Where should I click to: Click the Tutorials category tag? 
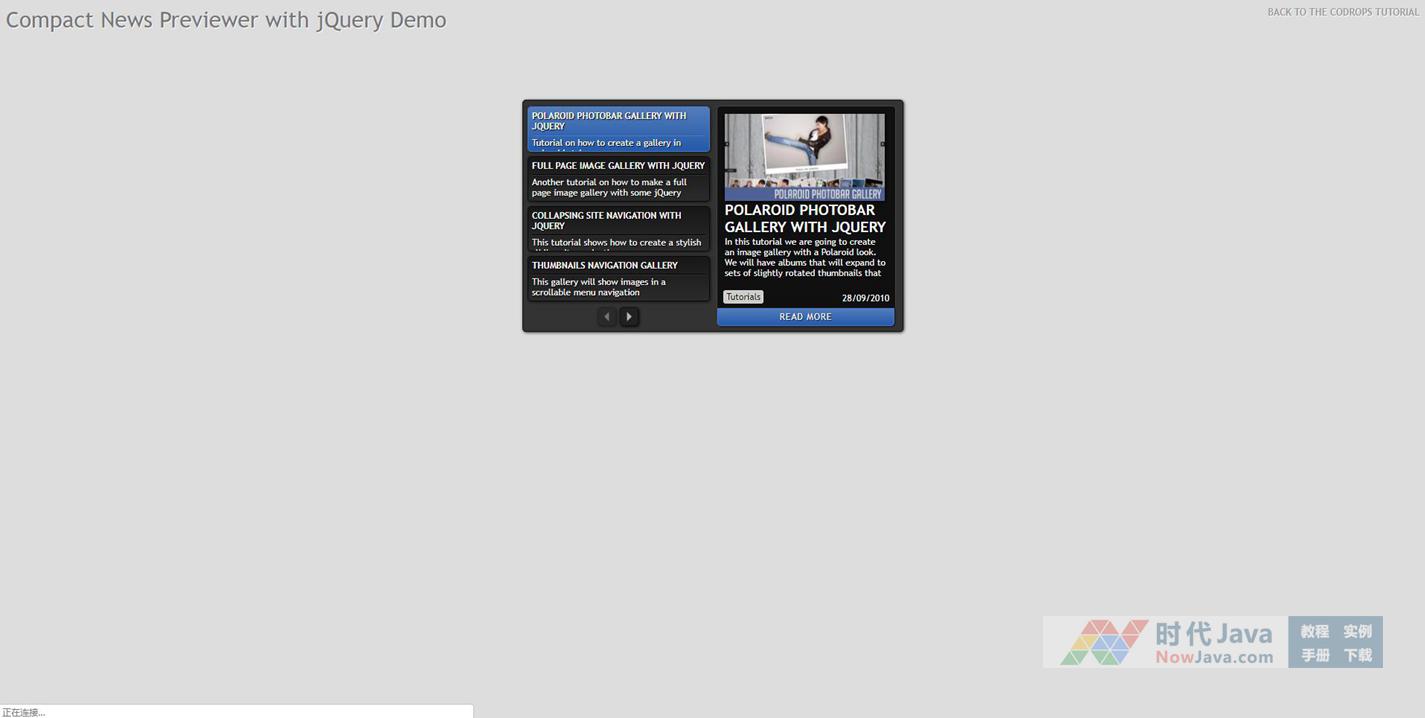click(743, 297)
